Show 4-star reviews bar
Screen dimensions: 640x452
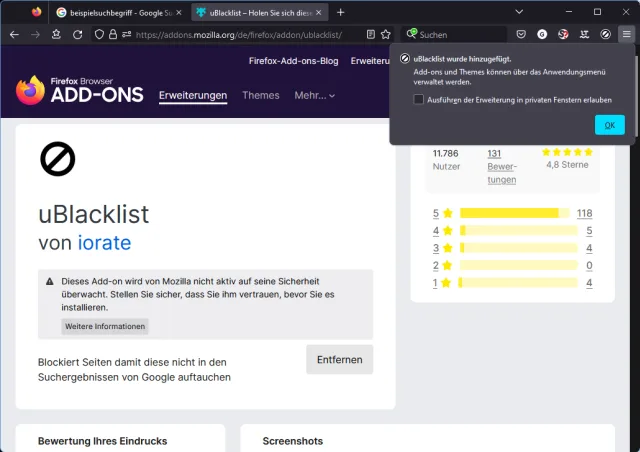pyautogui.click(x=518, y=230)
